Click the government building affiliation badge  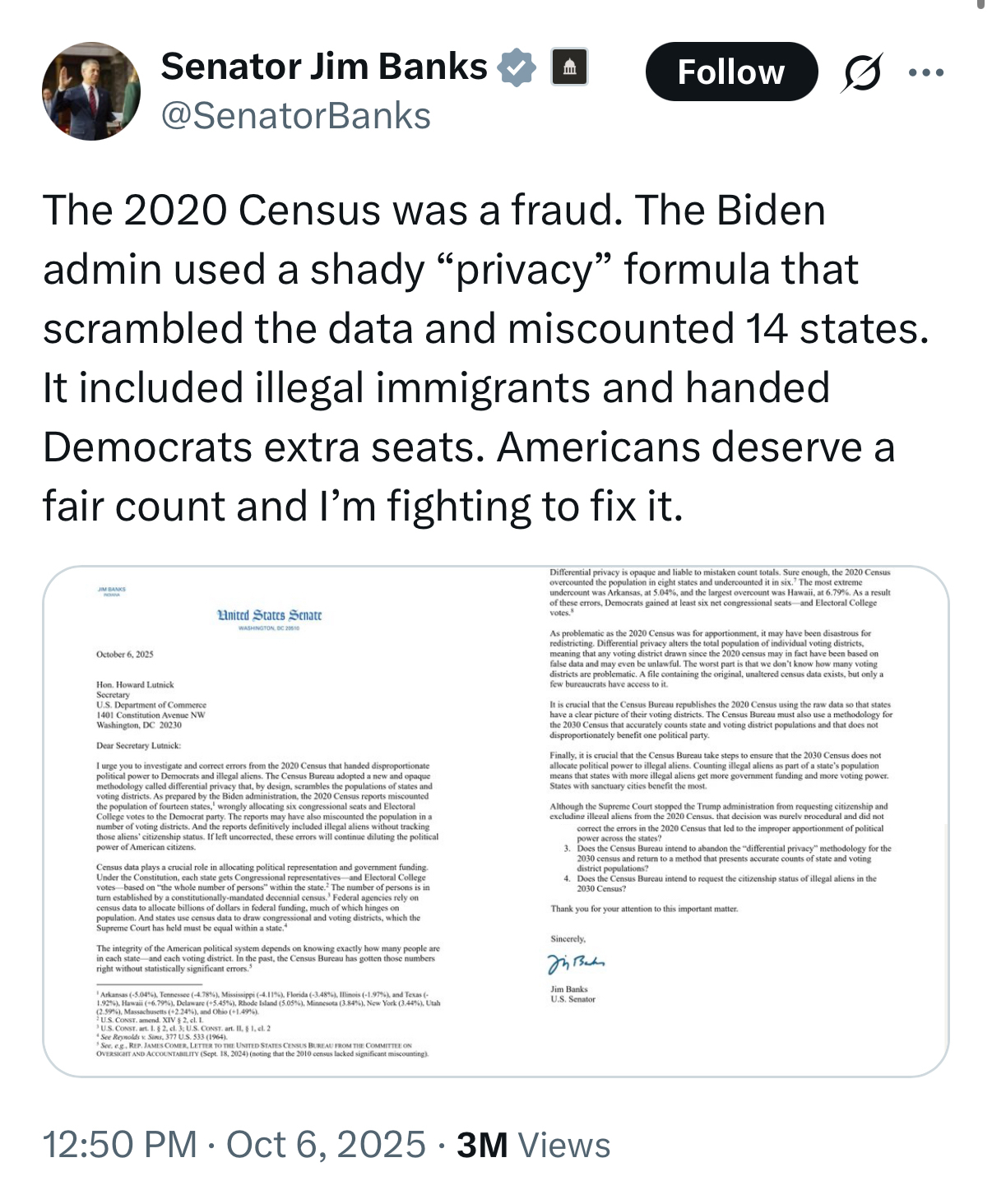point(569,67)
